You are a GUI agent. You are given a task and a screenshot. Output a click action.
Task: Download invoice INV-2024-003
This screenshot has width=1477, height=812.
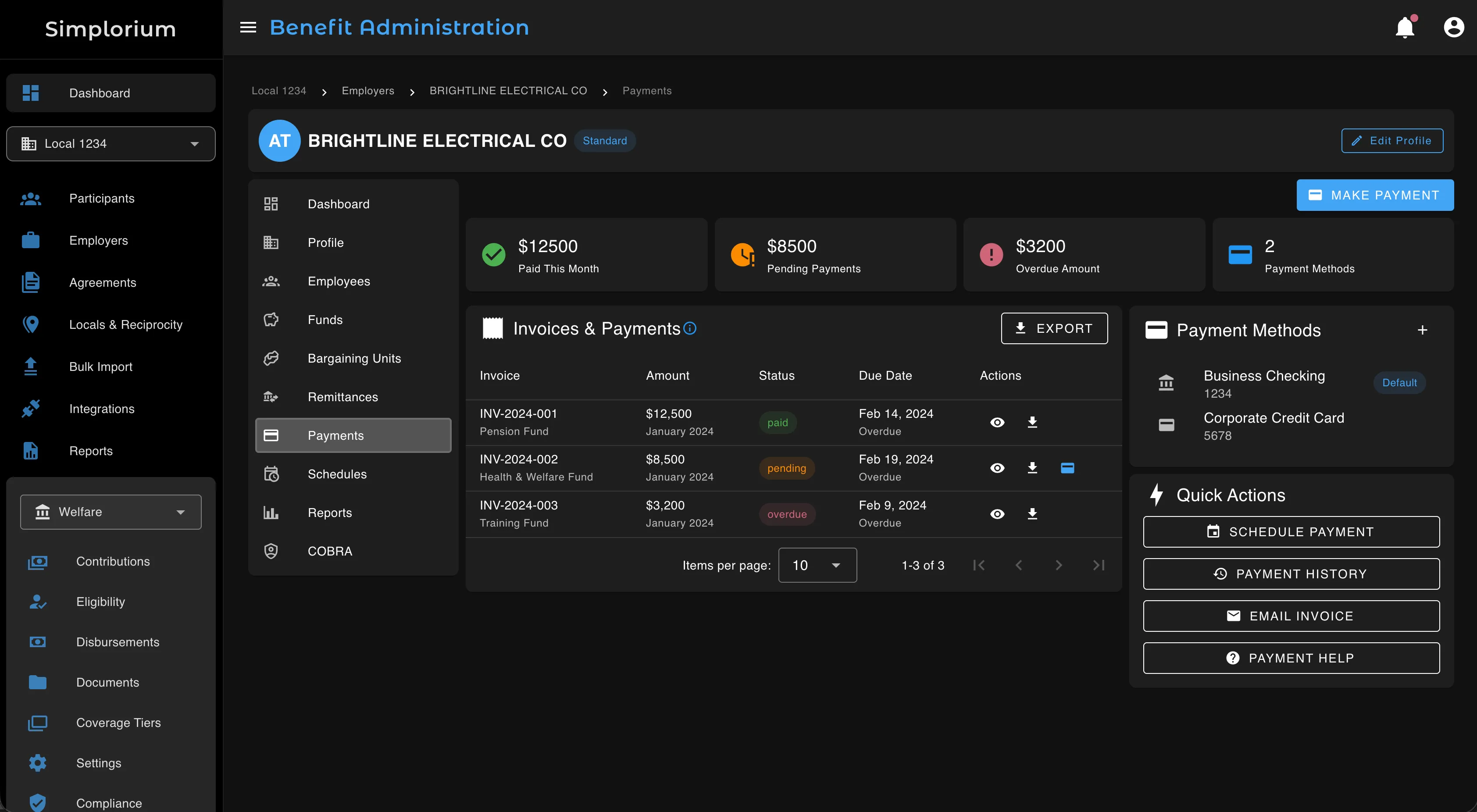pyautogui.click(x=1032, y=514)
